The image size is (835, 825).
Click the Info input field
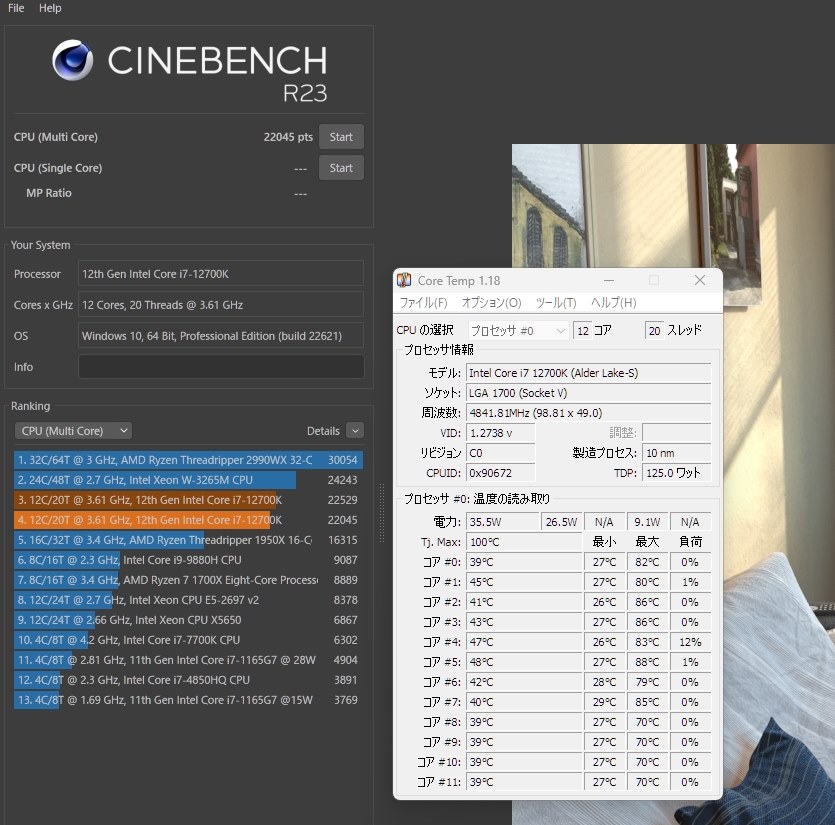click(221, 367)
